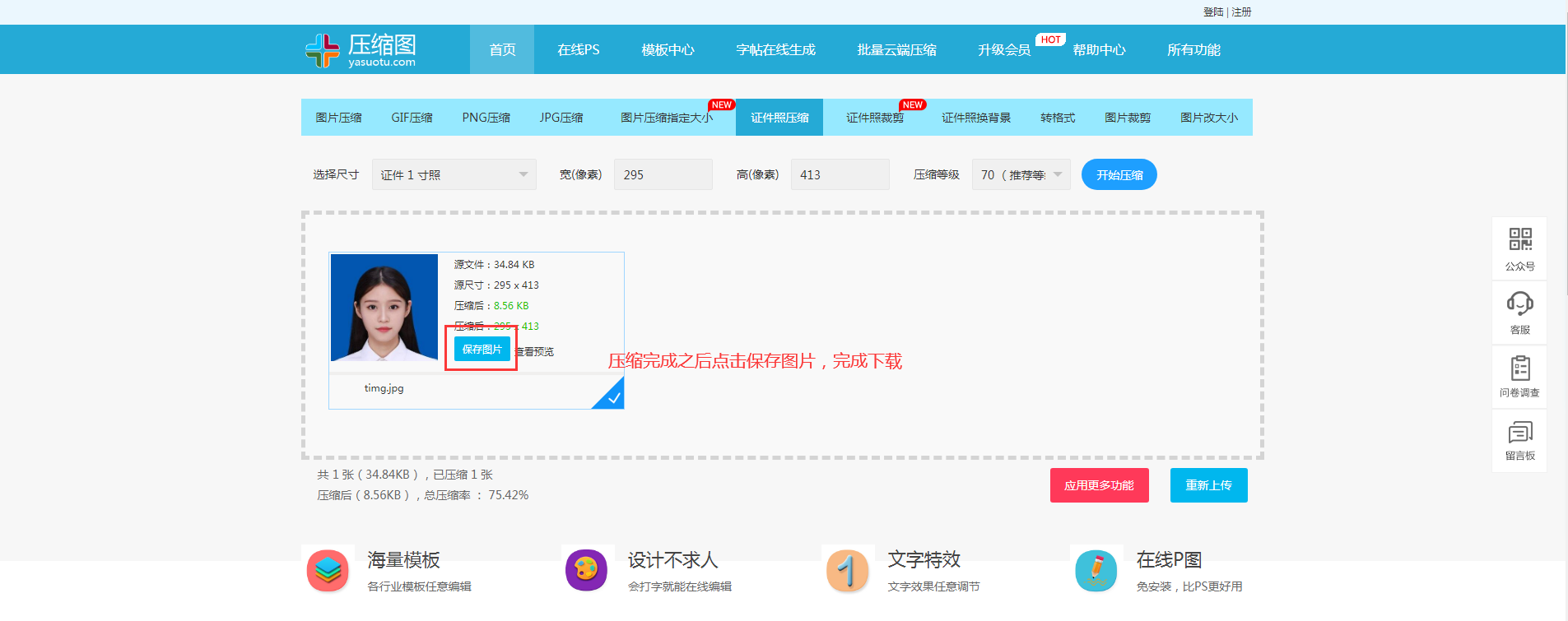The width and height of the screenshot is (1568, 621).
Task: Click the 重新上传 button
Action: (x=1208, y=485)
